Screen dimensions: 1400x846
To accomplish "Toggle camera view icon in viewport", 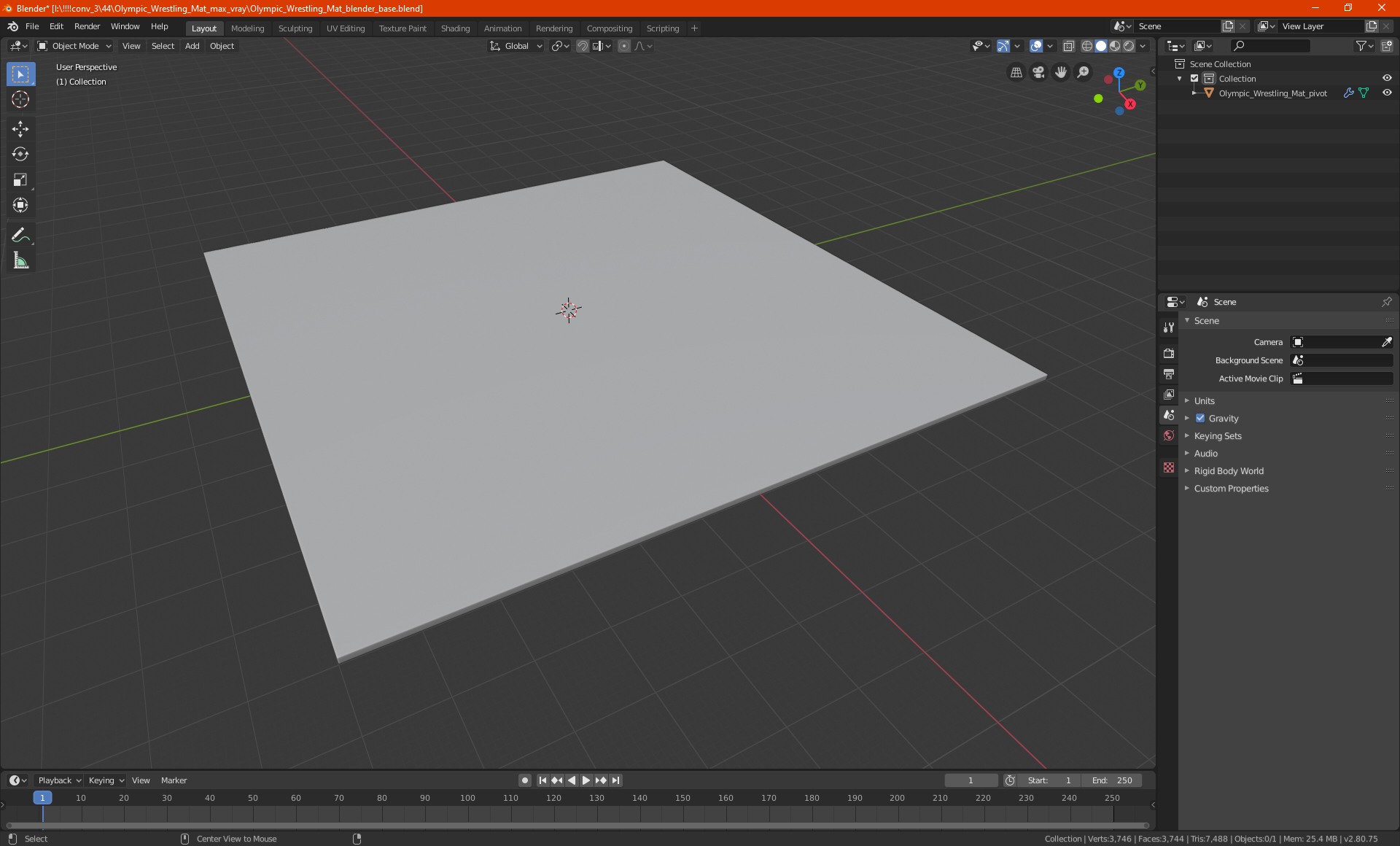I will coord(1038,72).
